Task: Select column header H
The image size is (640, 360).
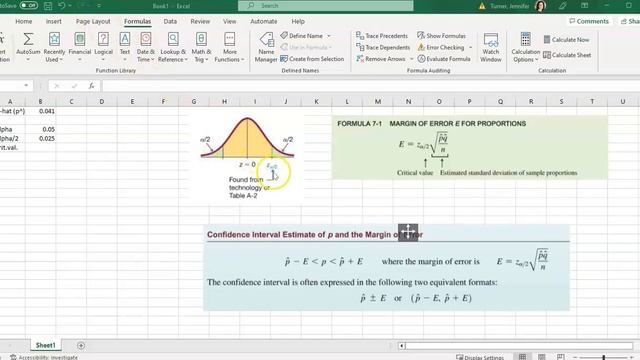Action: [224, 101]
